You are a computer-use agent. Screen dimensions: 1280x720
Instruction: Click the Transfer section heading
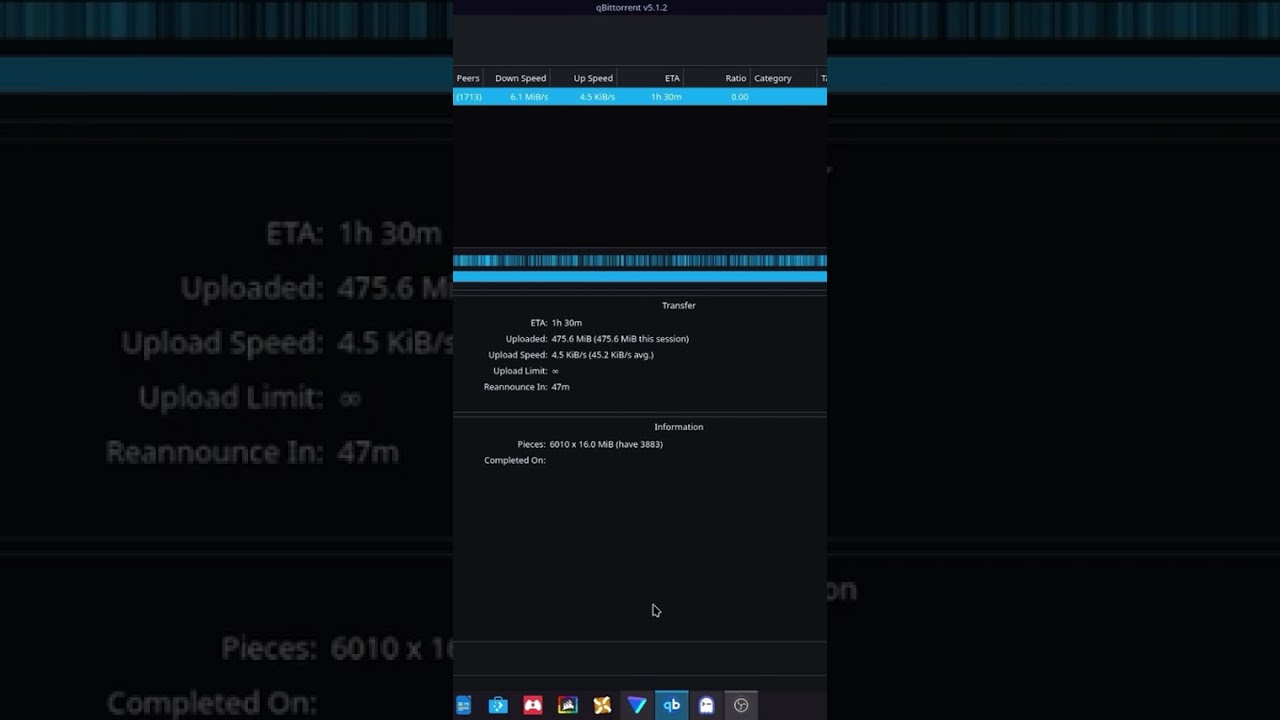(x=679, y=305)
